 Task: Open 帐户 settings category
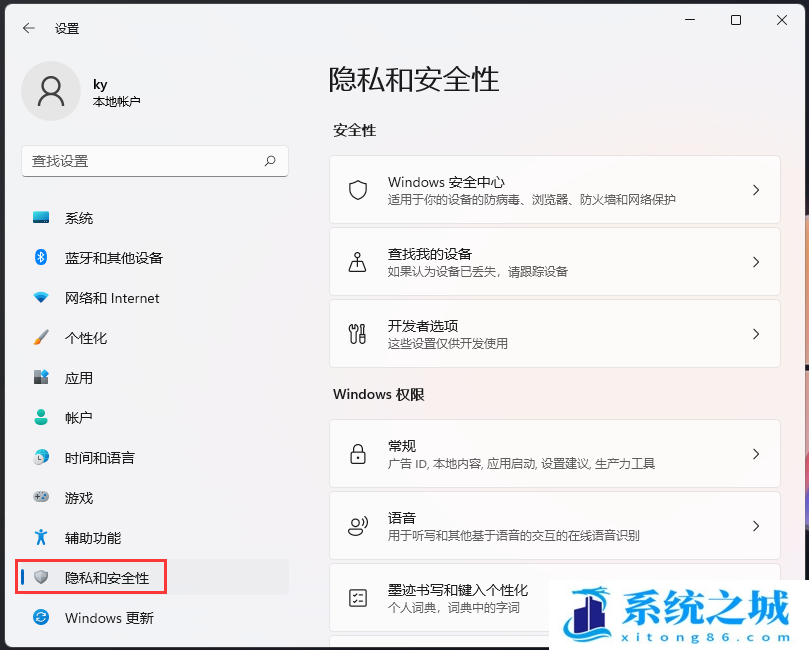click(153, 417)
